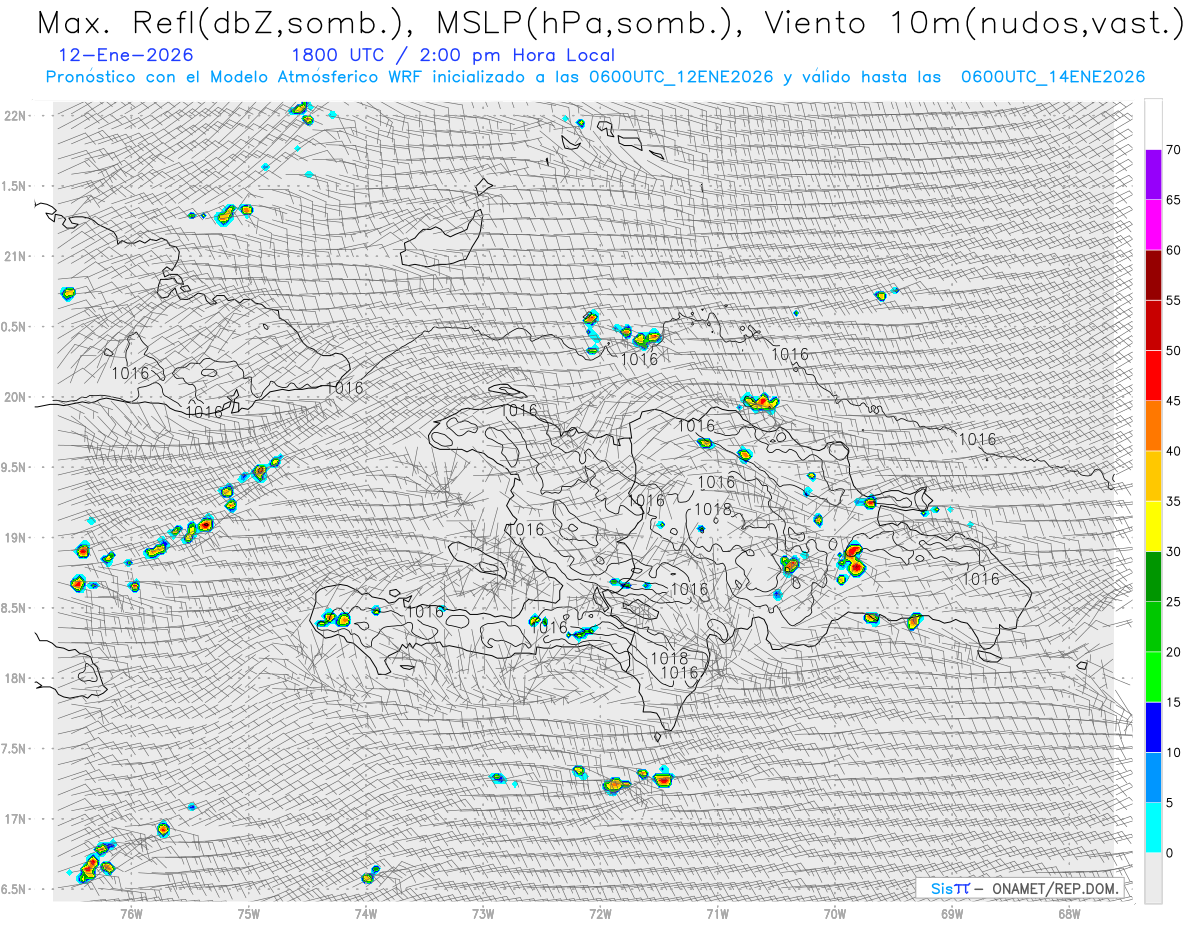The width and height of the screenshot is (1200, 927).
Task: Click the '68W' longitude axis label
Action: [x=1069, y=913]
